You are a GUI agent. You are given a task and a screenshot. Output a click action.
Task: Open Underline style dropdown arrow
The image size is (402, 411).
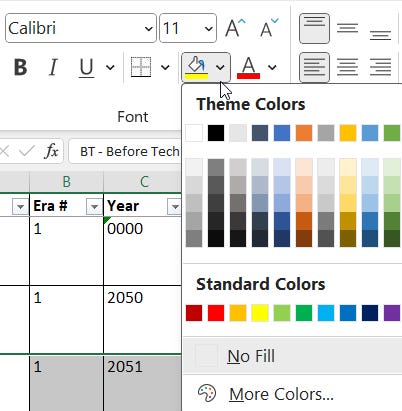[x=110, y=67]
